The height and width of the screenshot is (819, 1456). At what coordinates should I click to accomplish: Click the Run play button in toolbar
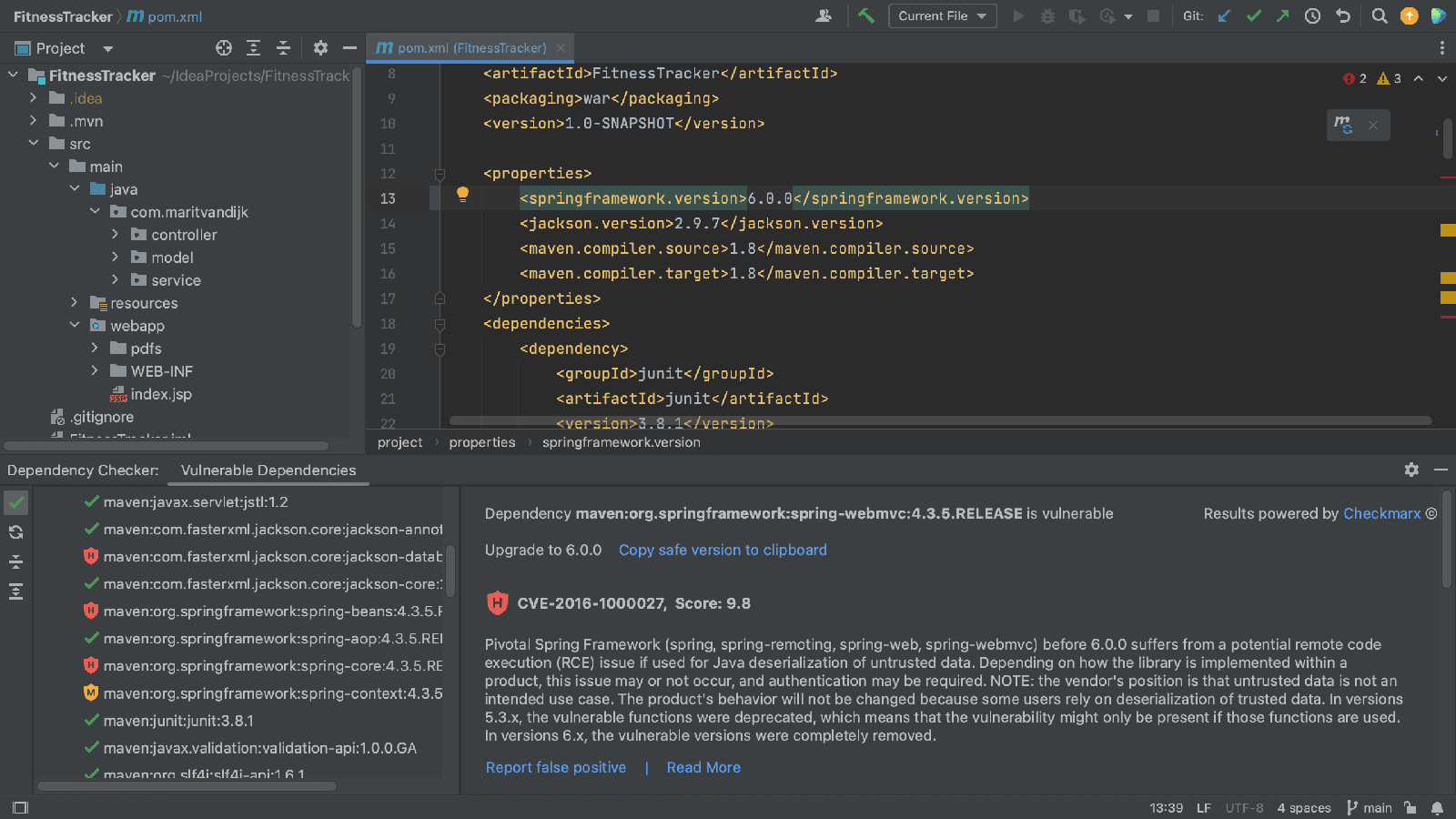click(1018, 15)
